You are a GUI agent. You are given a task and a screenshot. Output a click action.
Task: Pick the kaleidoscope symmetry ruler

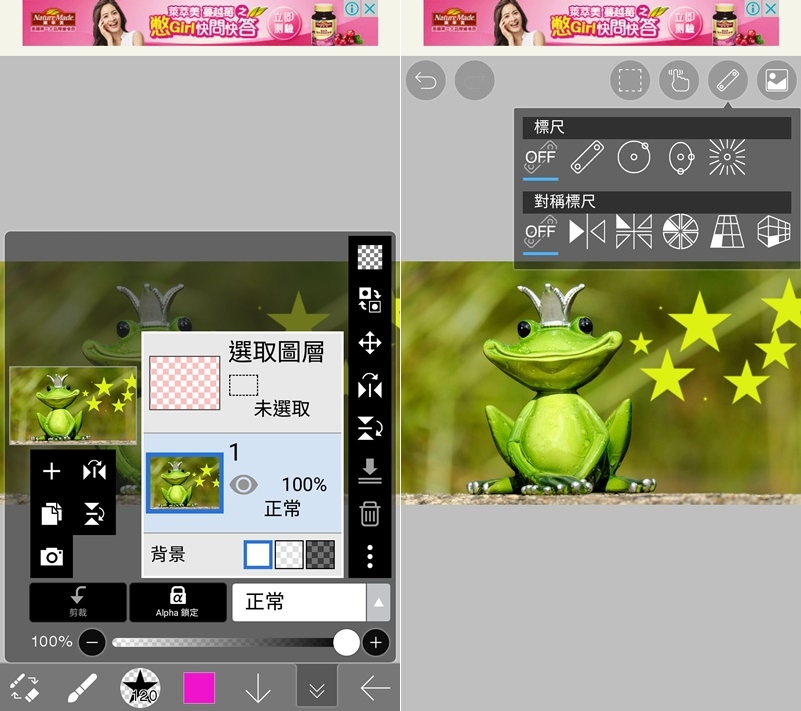point(680,231)
